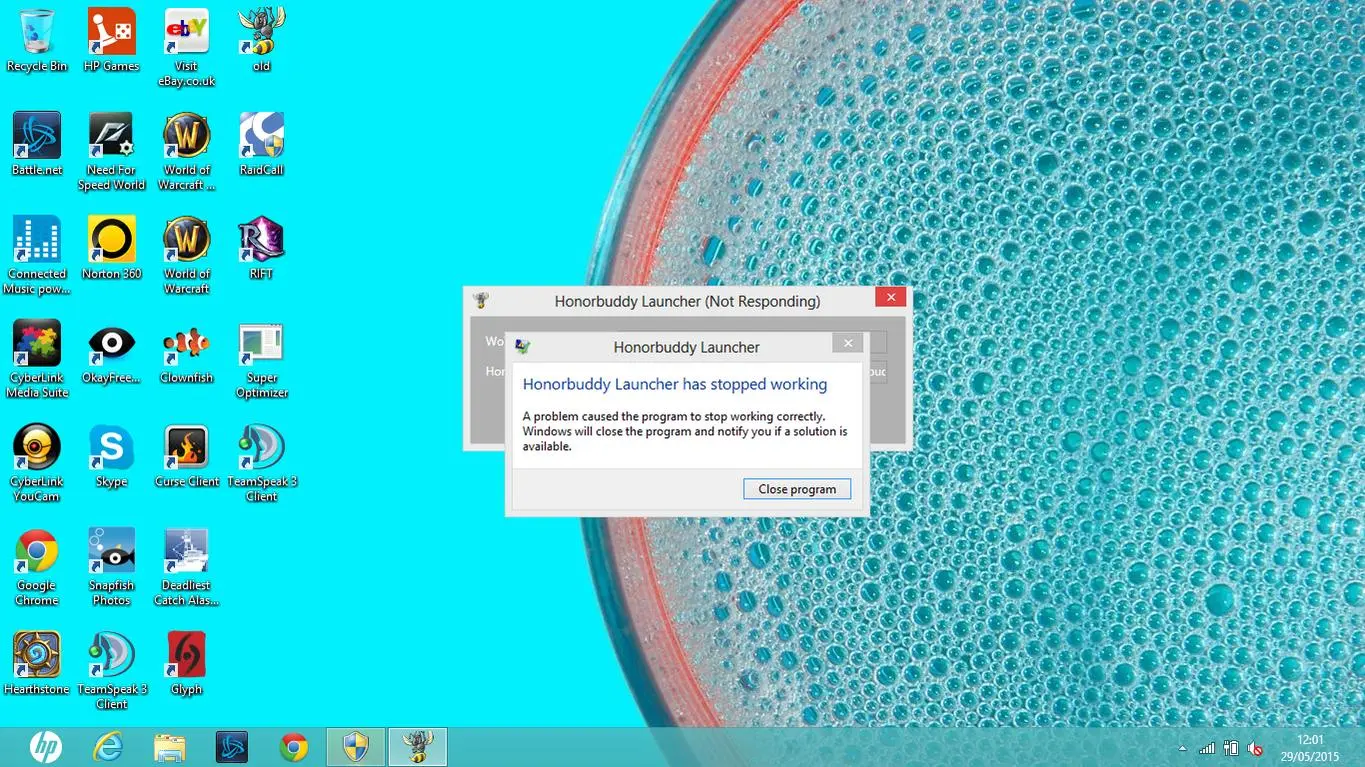Screen dimensions: 1365x767
Task: Select Snapfish Photos shortcut
Action: 111,567
